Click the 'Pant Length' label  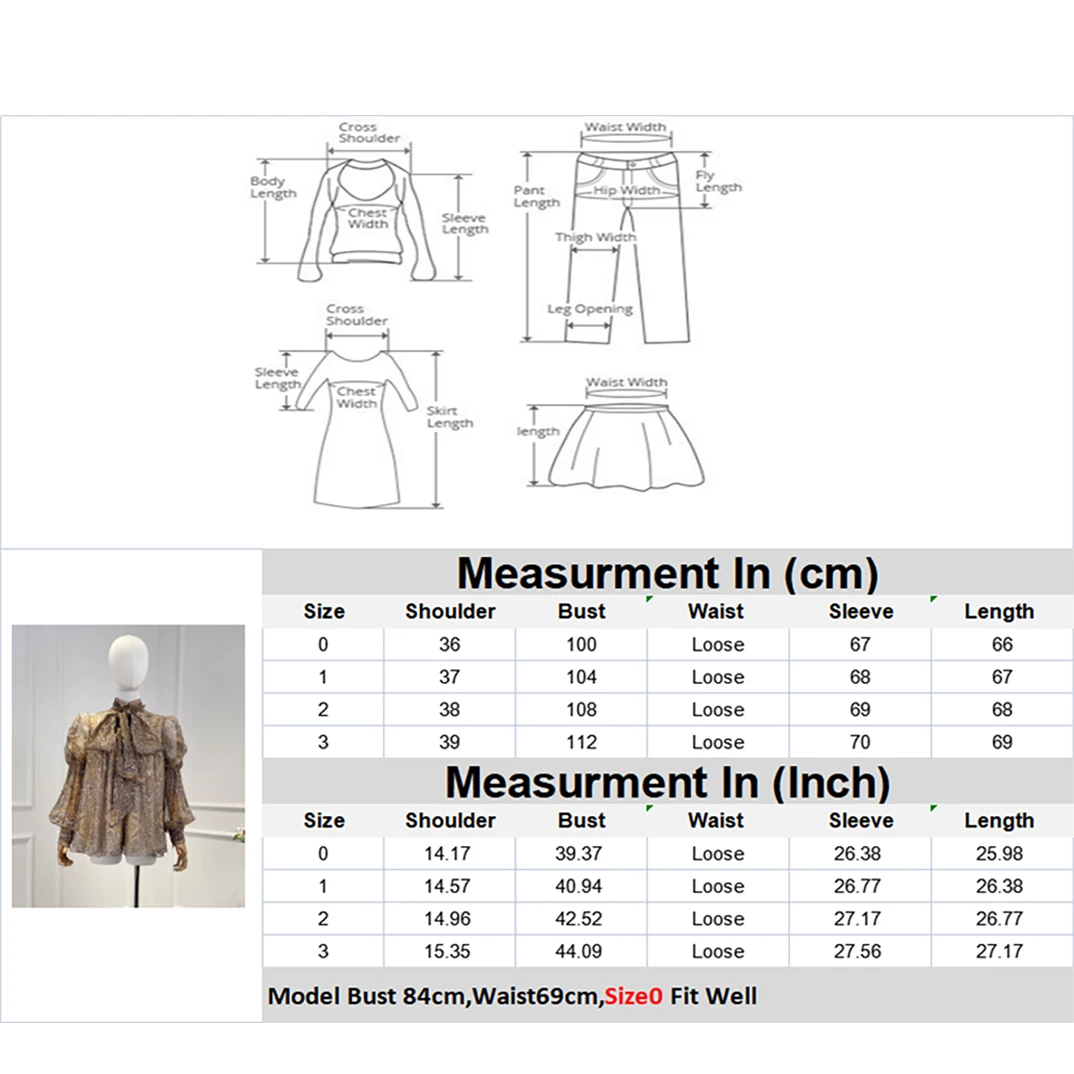[x=536, y=196]
